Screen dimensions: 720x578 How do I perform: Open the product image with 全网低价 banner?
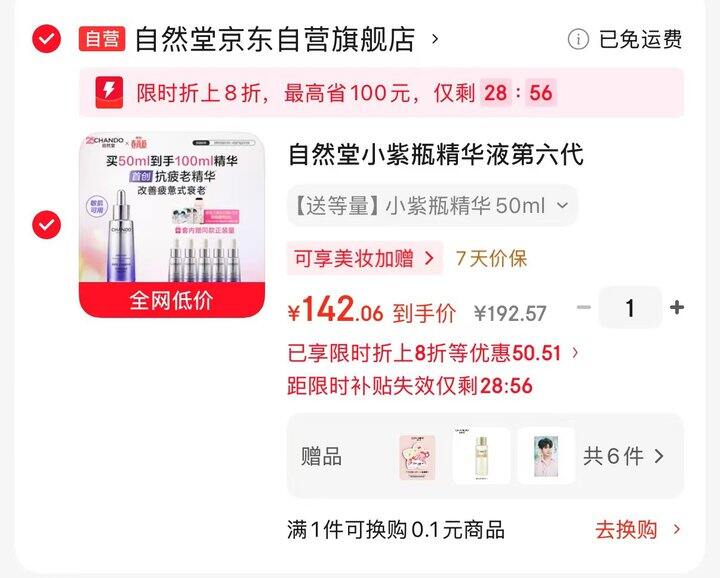pyautogui.click(x=172, y=225)
